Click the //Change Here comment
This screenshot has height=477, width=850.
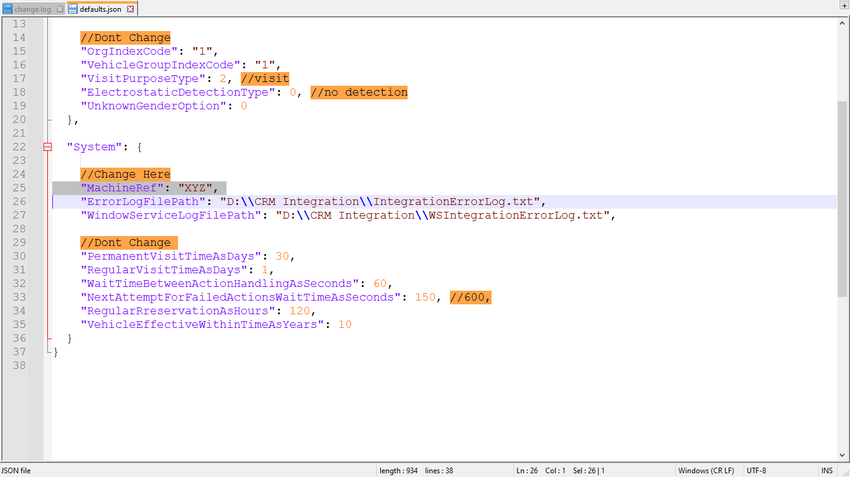pos(125,174)
